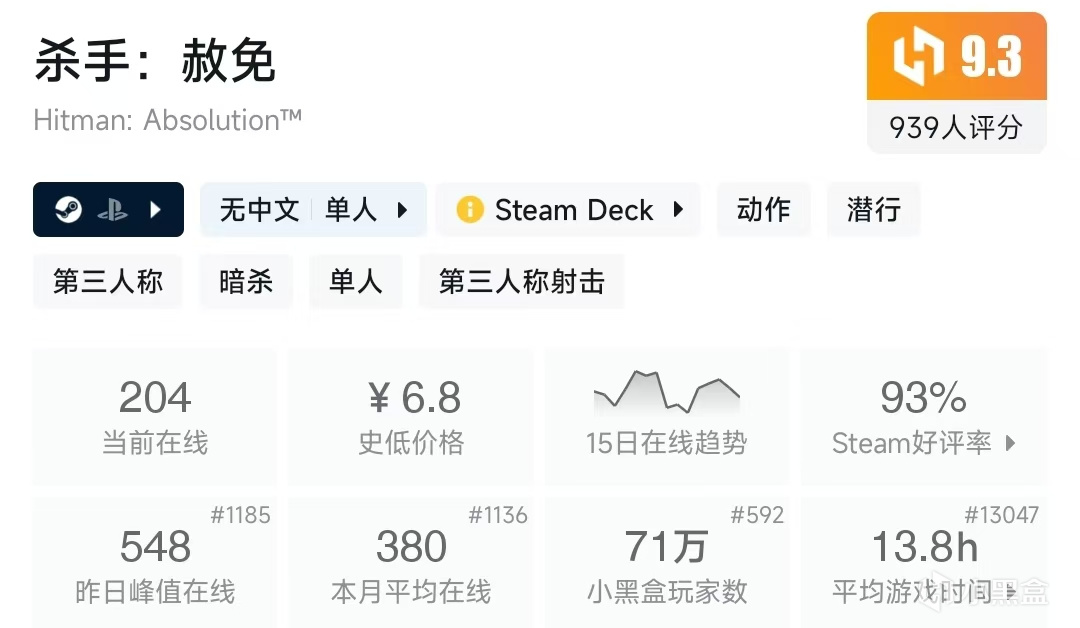Image resolution: width=1080 pixels, height=628 pixels.
Task: Click the Heybox logo in score badge
Action: coord(917,57)
